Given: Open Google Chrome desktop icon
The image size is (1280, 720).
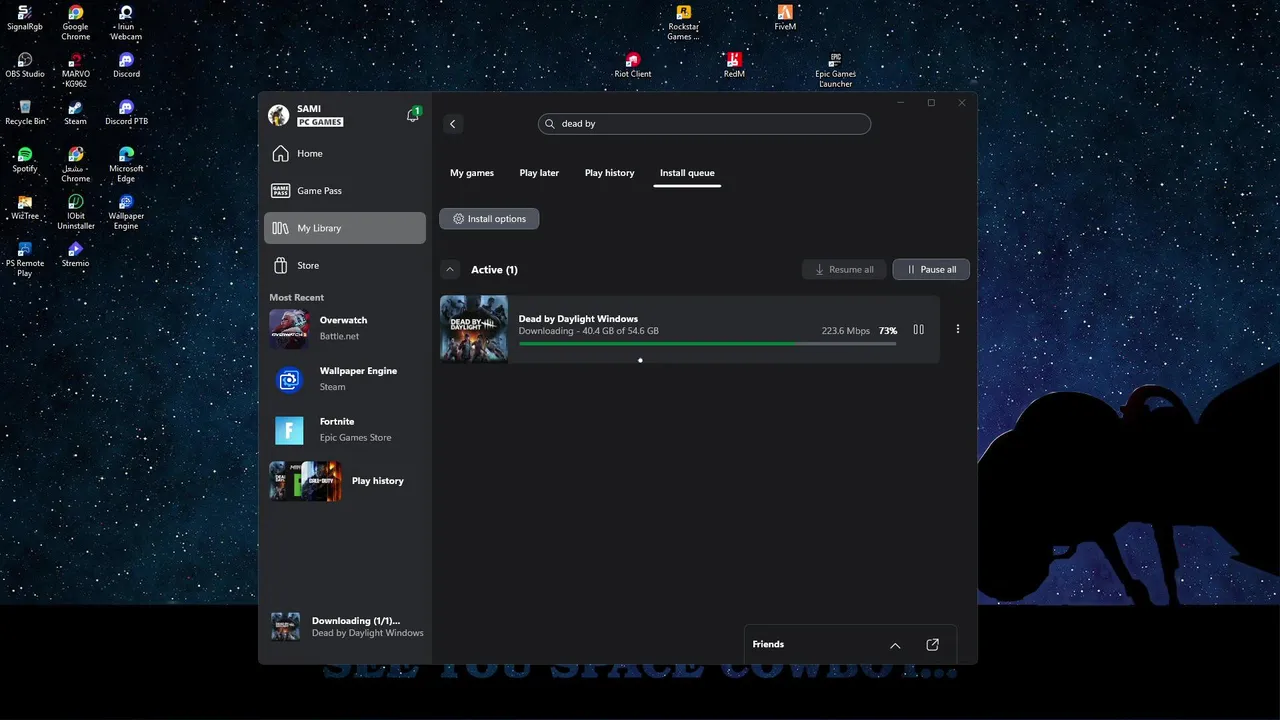Looking at the screenshot, I should coord(75,23).
